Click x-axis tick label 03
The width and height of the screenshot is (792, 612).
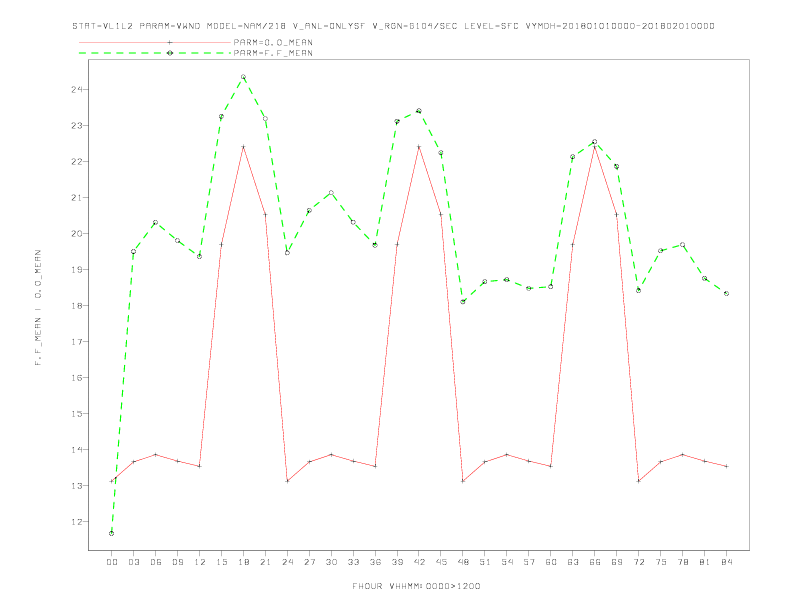coord(133,562)
